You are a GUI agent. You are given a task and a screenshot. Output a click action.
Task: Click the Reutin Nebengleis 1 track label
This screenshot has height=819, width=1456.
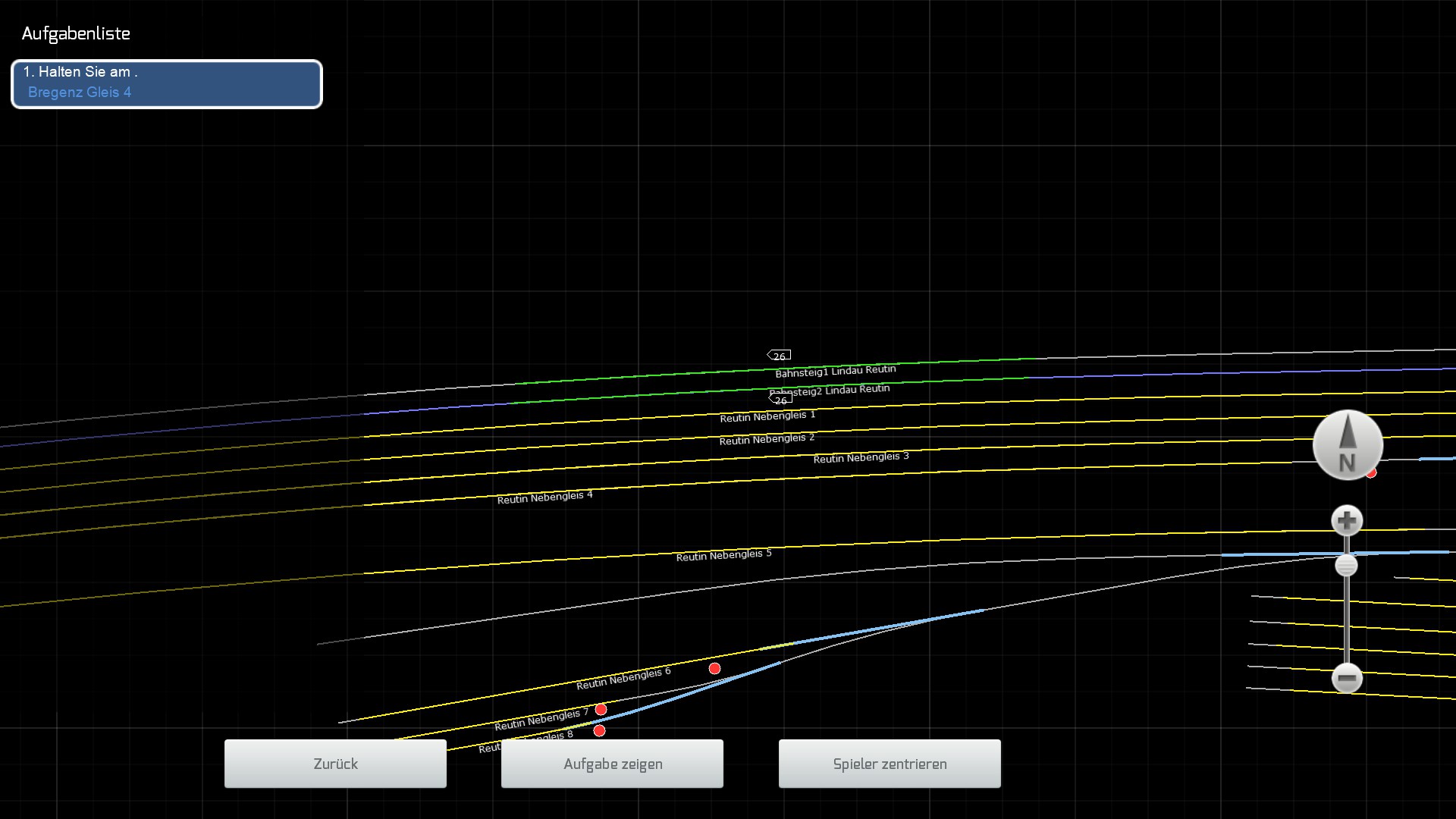click(x=767, y=416)
